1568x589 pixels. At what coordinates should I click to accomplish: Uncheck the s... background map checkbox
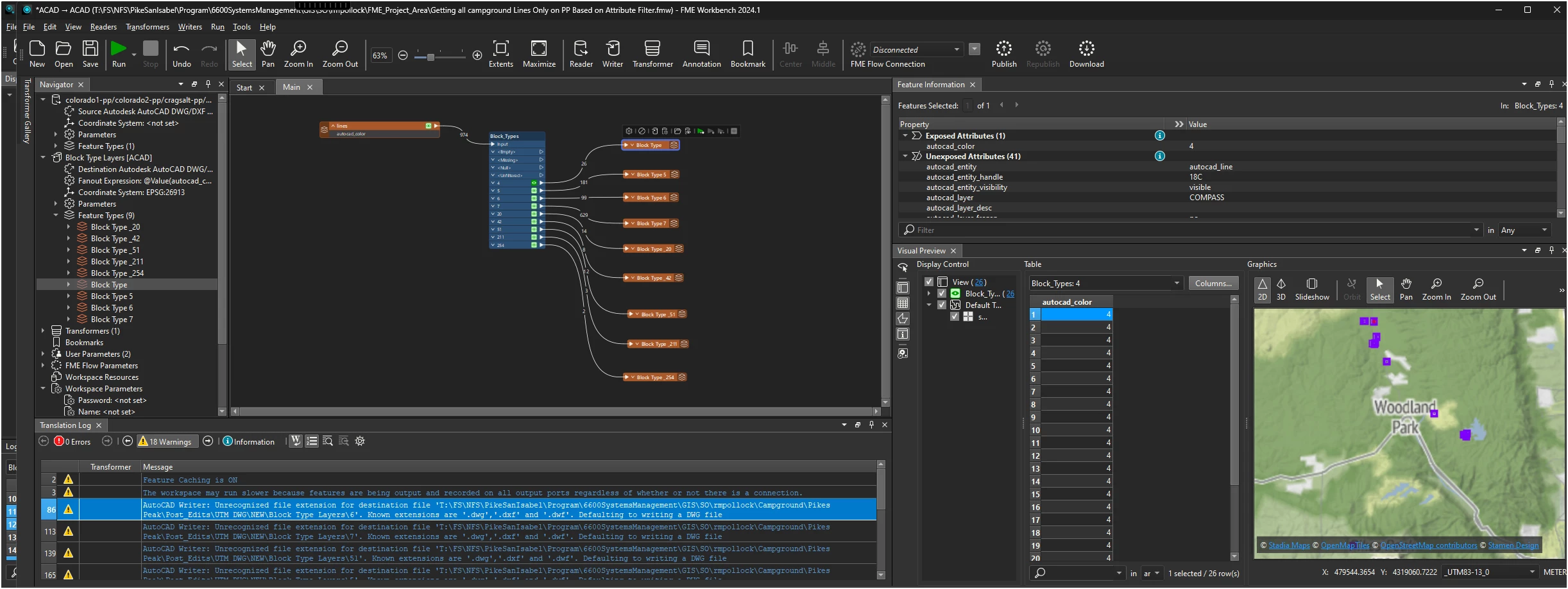coord(955,317)
